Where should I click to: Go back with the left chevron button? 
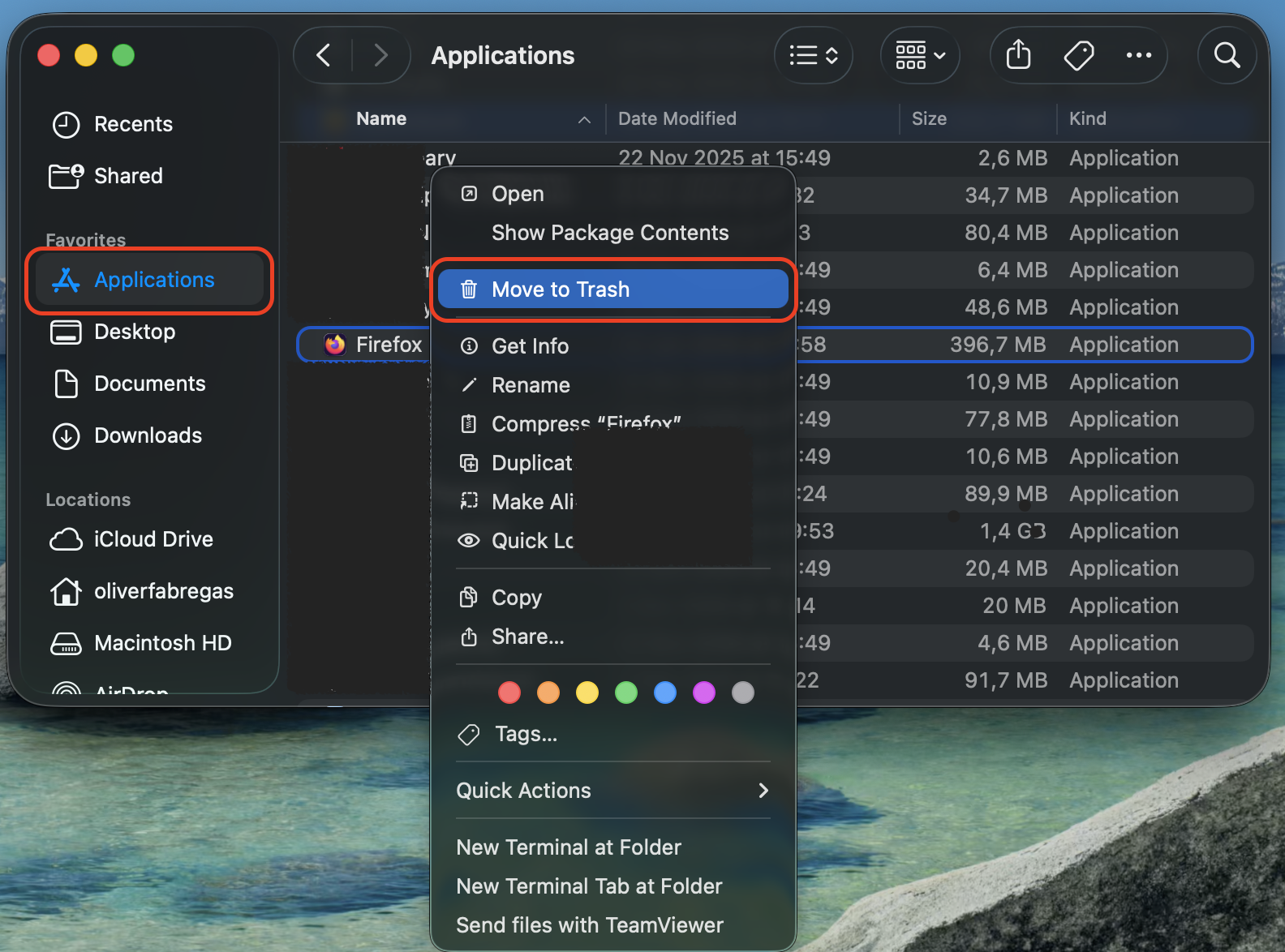[x=324, y=55]
